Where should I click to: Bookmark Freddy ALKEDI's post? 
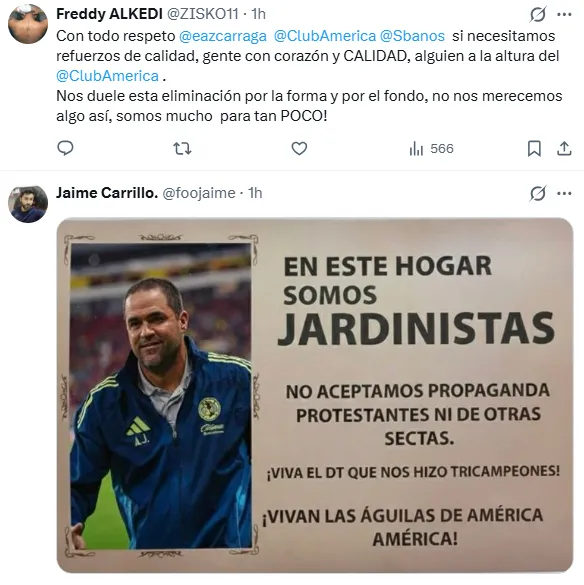534,148
